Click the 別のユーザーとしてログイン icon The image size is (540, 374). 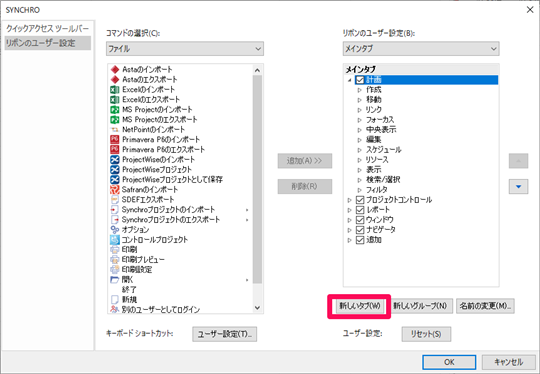click(x=115, y=309)
